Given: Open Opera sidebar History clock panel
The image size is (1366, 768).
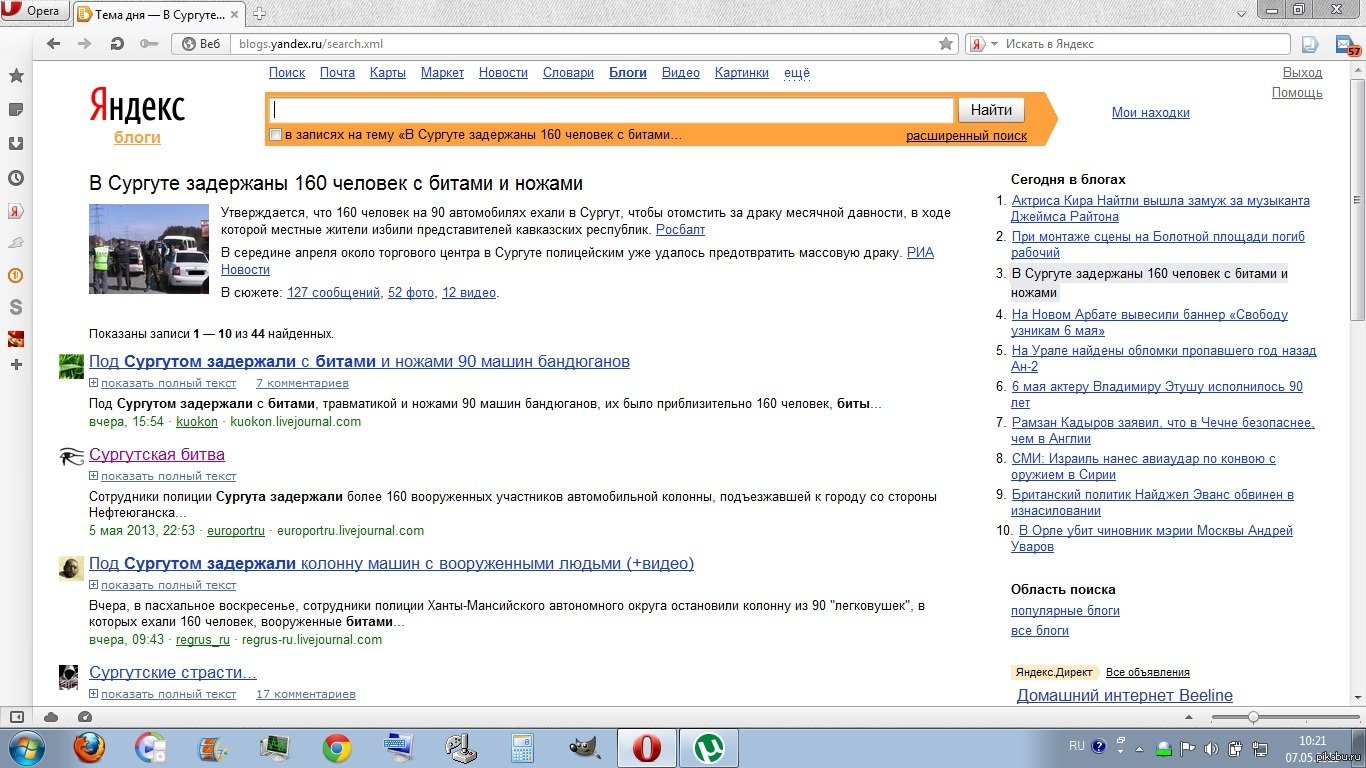Looking at the screenshot, I should (16, 178).
